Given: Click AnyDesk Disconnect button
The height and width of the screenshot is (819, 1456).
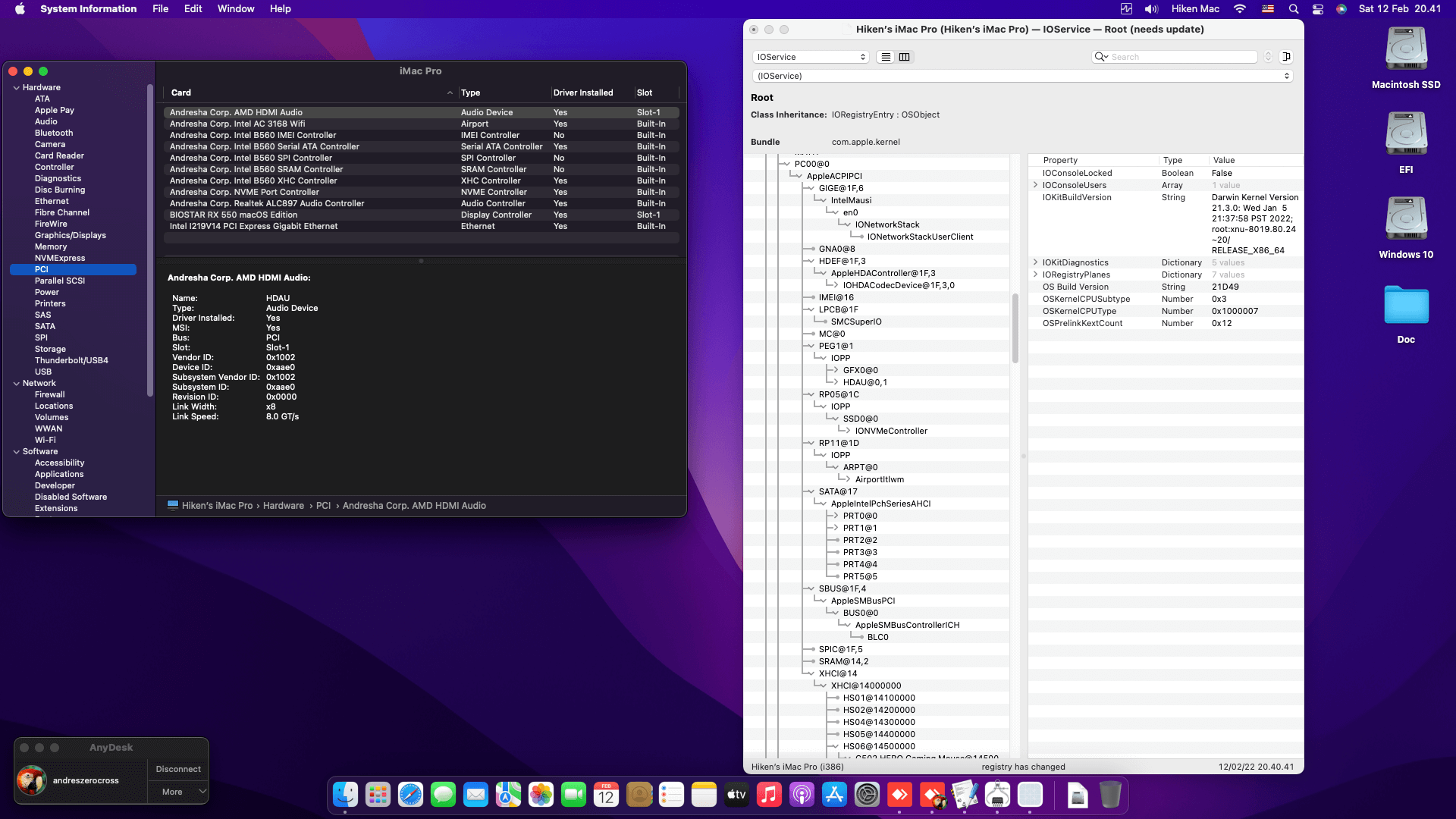Looking at the screenshot, I should (178, 769).
